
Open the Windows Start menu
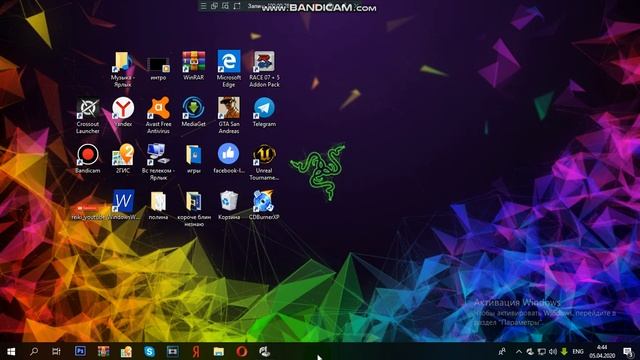(11, 351)
